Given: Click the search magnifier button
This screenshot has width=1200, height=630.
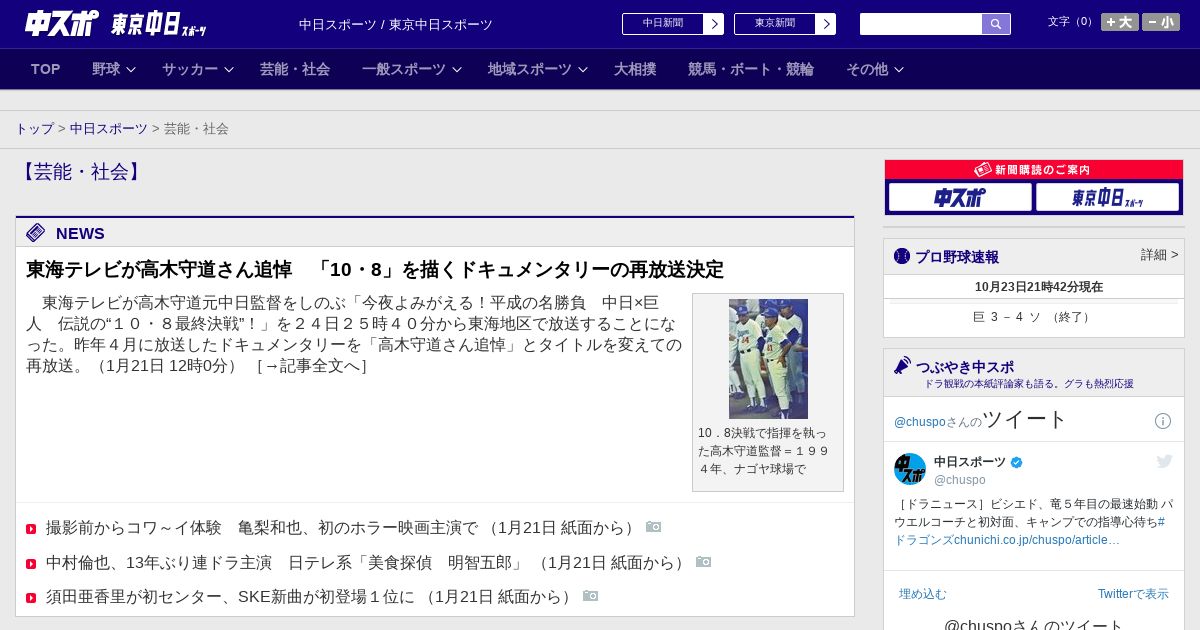Looking at the screenshot, I should [x=996, y=24].
